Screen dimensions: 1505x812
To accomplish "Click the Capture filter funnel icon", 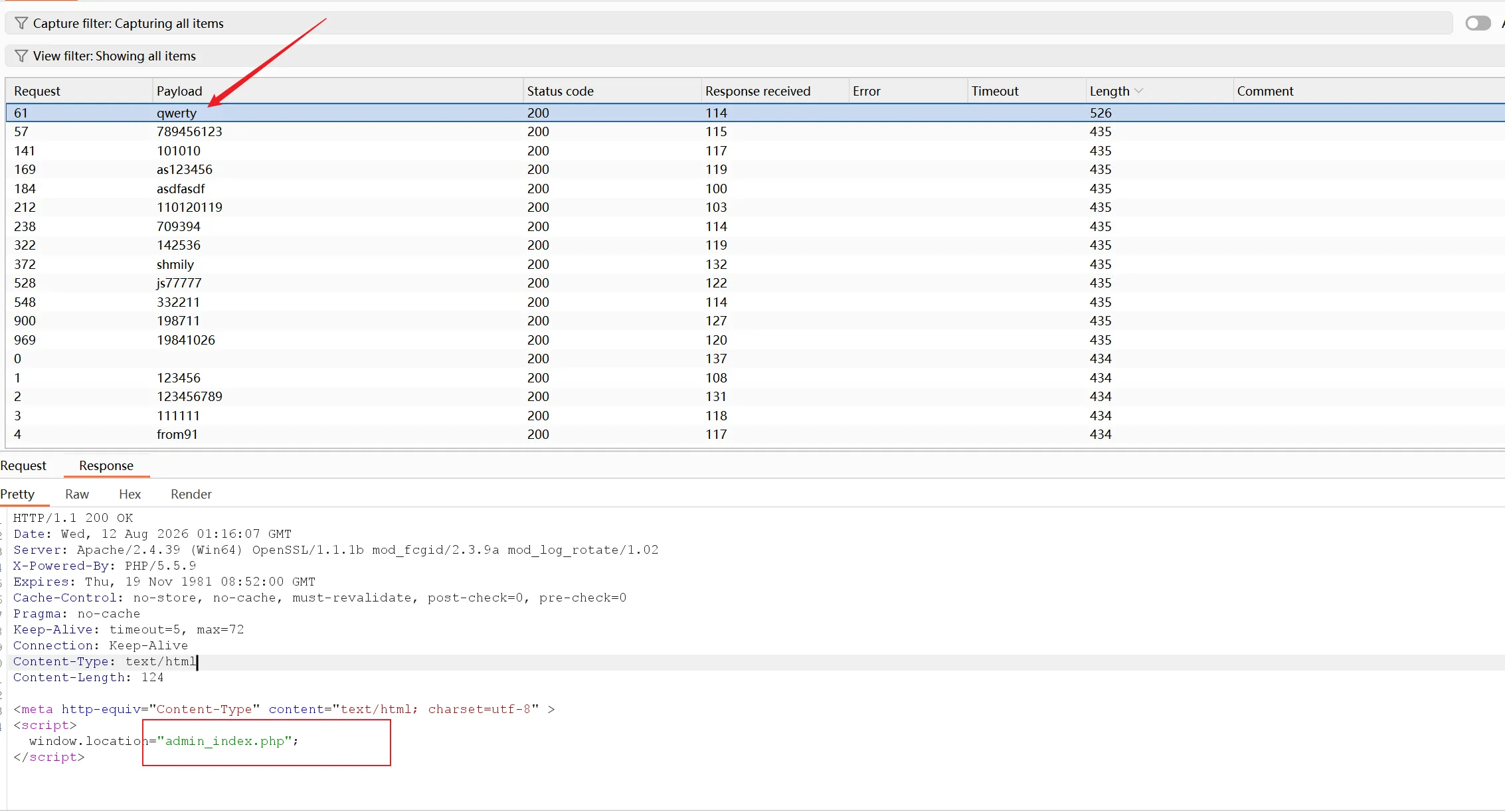I will pyautogui.click(x=21, y=23).
